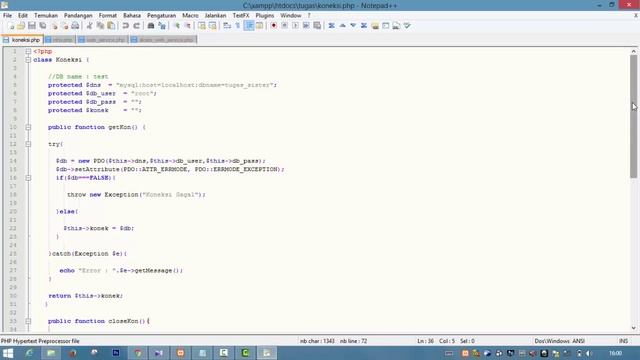640x360 pixels.
Task: Cut selection using scissors icon
Action: click(89, 26)
